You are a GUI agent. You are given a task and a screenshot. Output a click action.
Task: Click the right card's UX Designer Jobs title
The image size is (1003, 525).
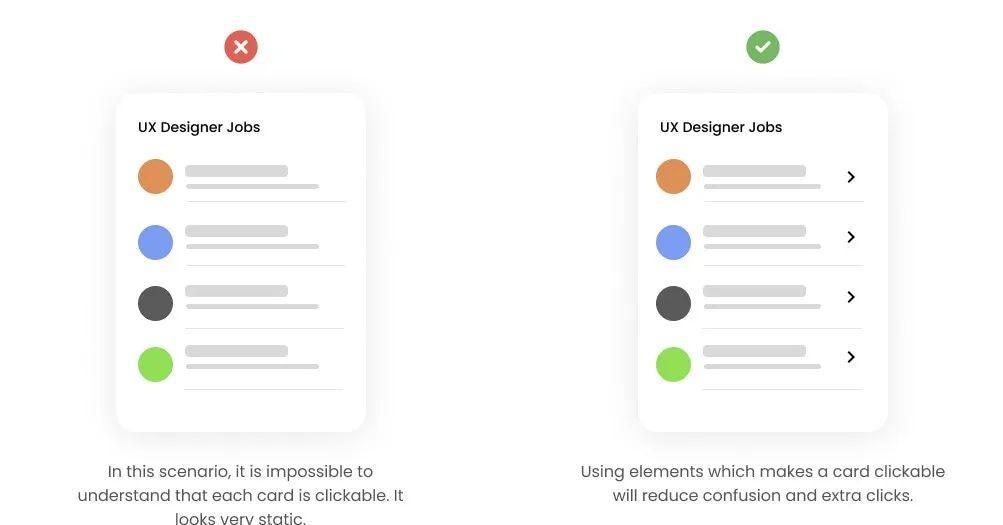[x=721, y=127]
